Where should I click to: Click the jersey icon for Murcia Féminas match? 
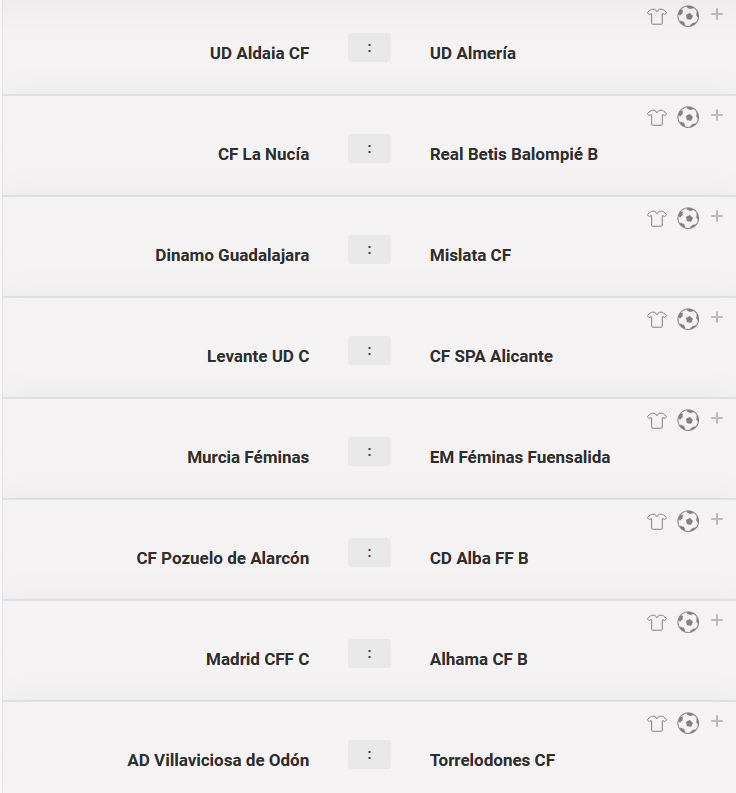[656, 420]
